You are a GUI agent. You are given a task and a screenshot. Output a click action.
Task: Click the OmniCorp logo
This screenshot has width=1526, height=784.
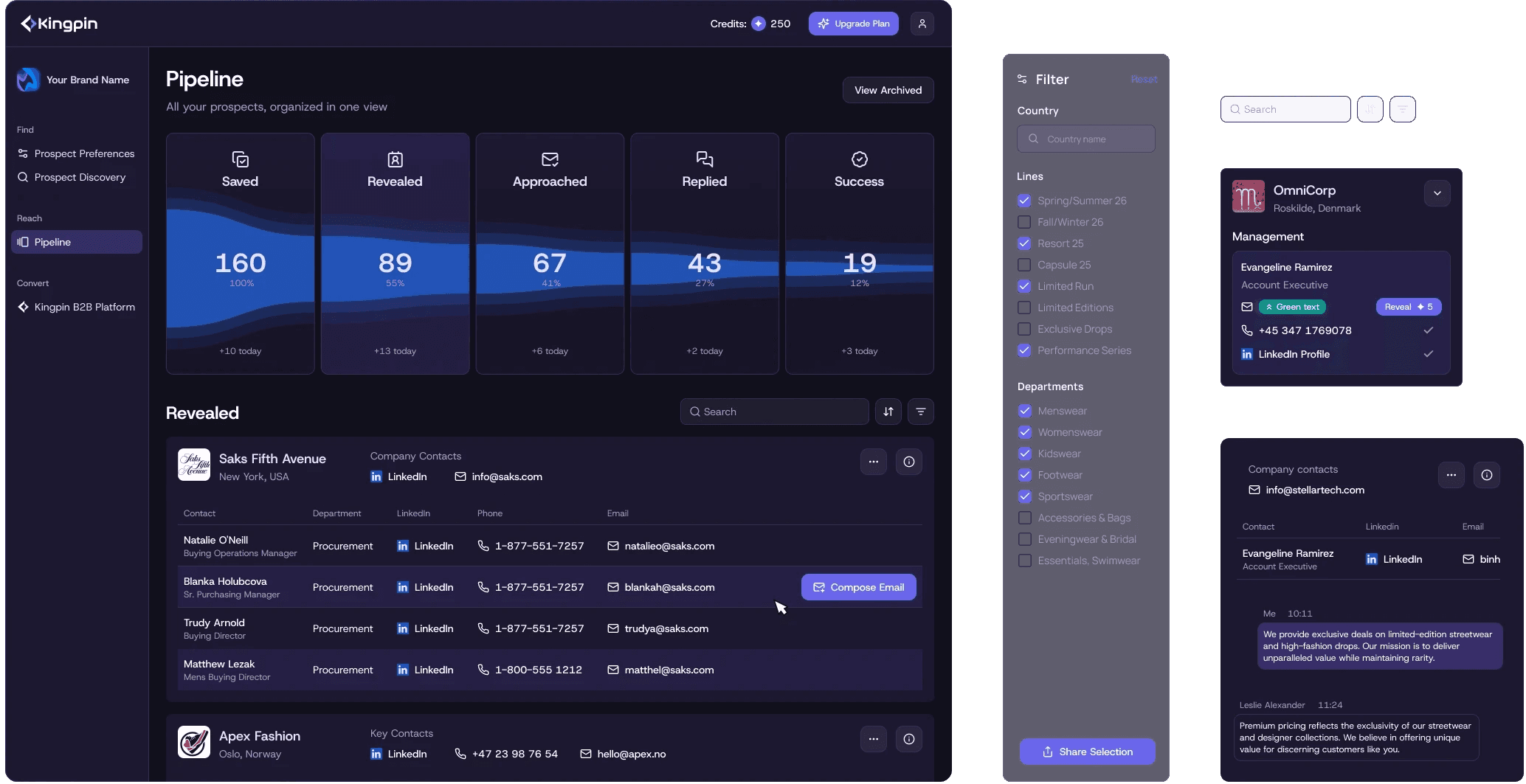pyautogui.click(x=1249, y=196)
